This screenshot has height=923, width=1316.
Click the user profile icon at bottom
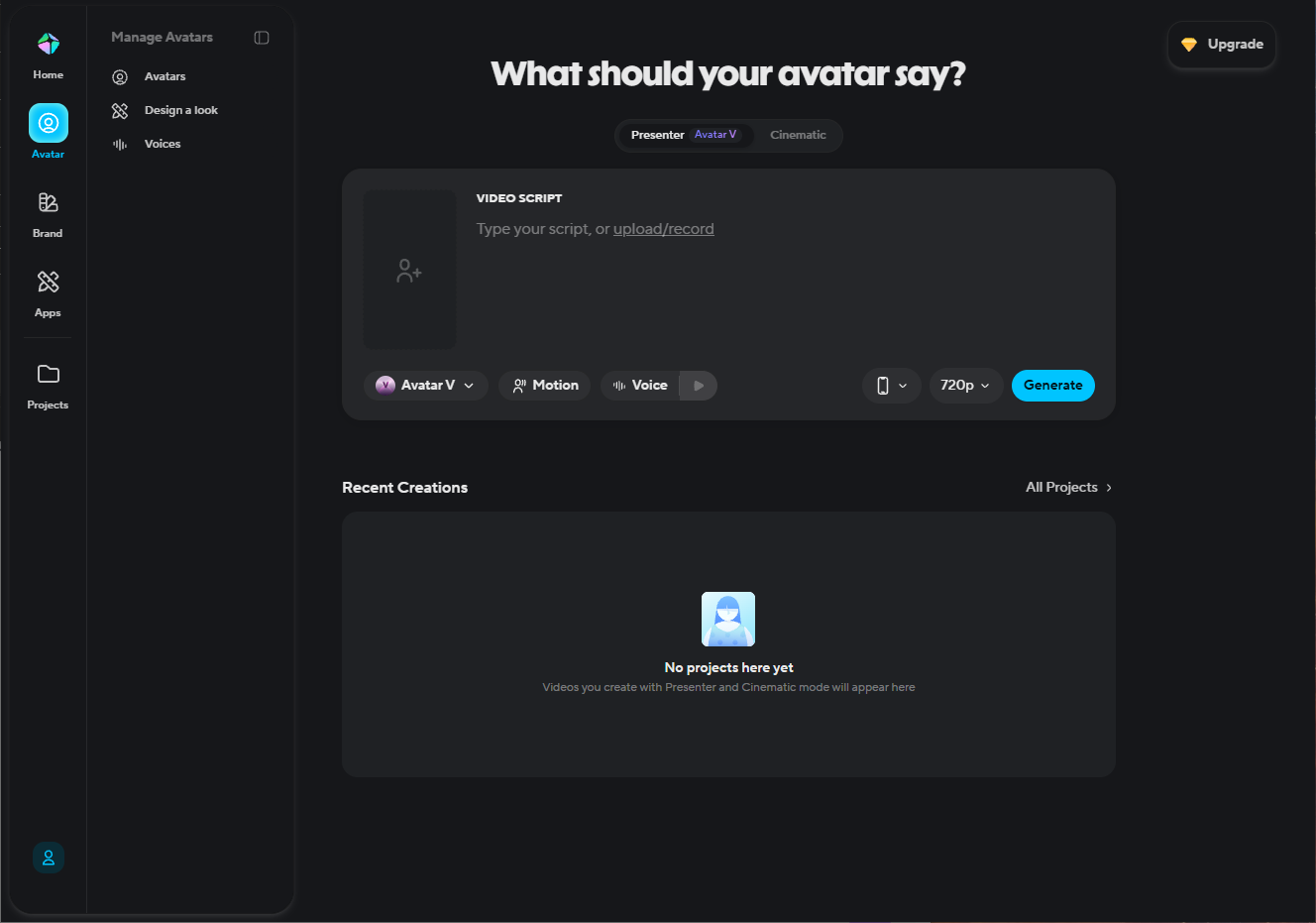click(x=49, y=858)
